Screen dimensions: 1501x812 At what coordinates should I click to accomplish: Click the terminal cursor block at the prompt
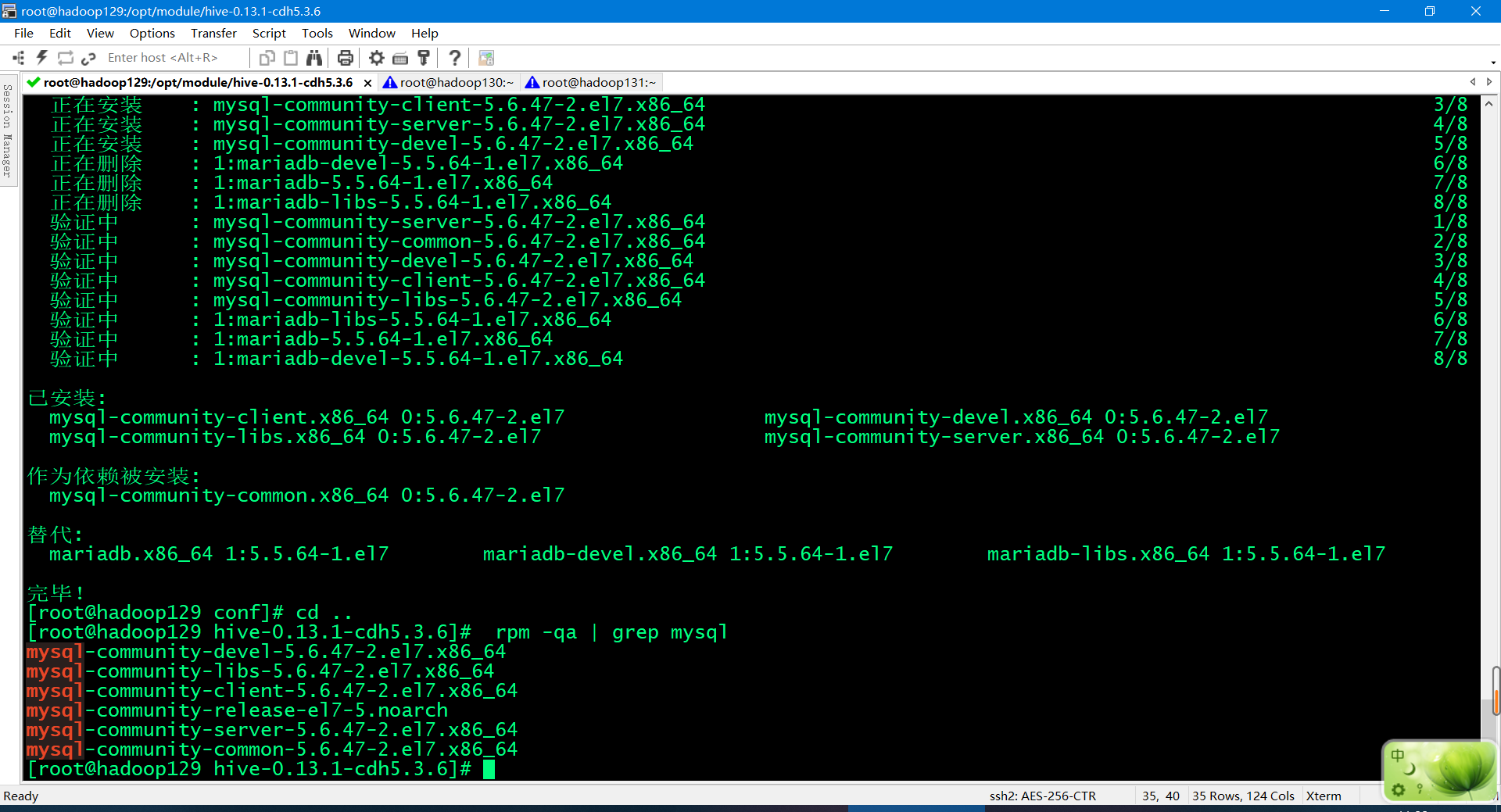[x=489, y=769]
